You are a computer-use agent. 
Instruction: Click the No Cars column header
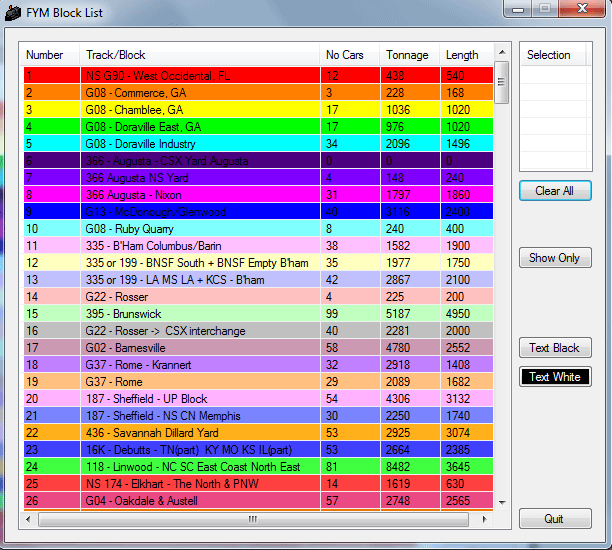point(349,55)
